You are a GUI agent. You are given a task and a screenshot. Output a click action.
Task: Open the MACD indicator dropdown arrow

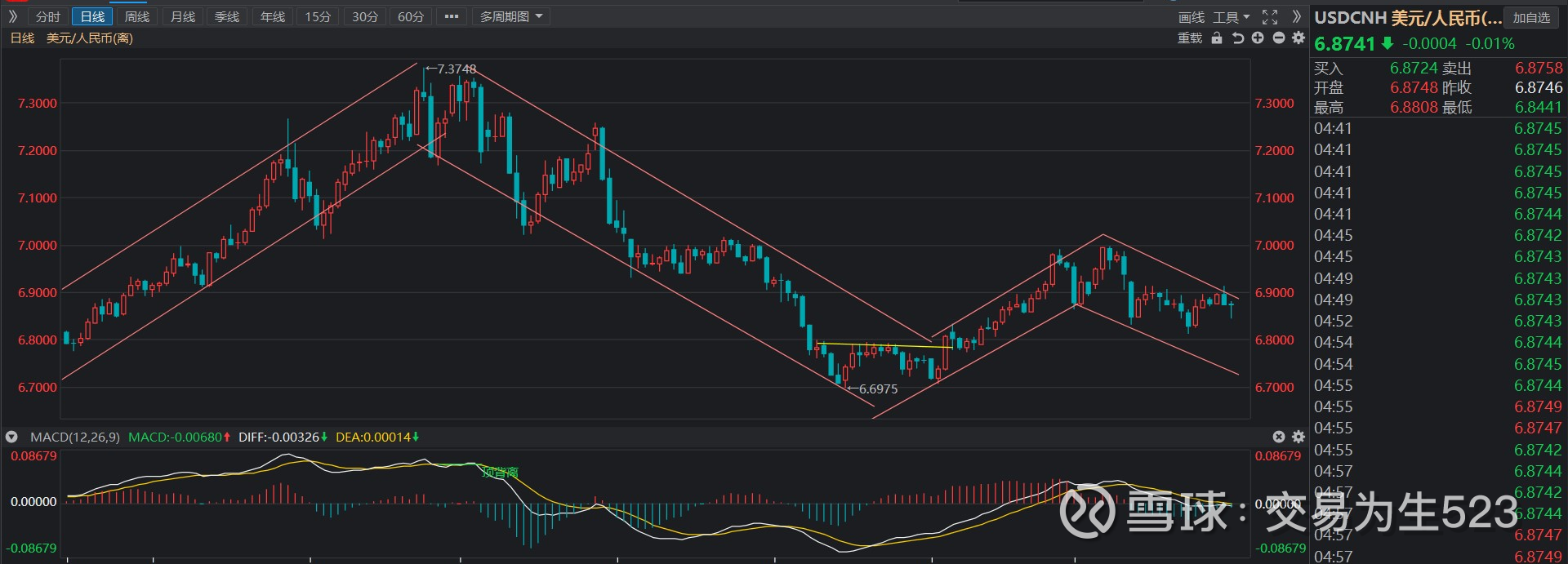pos(11,437)
